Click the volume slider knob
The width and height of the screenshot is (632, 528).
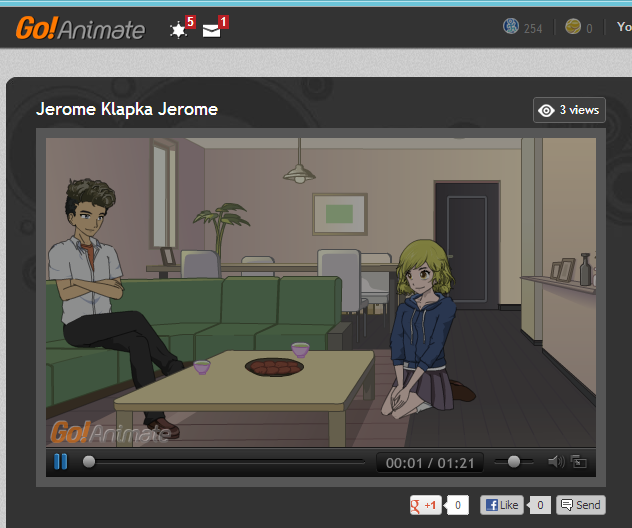[514, 461]
